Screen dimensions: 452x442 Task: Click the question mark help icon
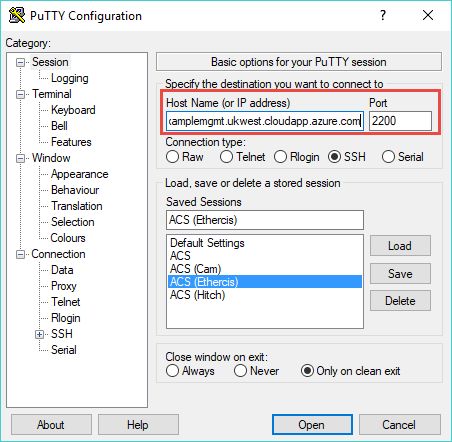(x=383, y=15)
